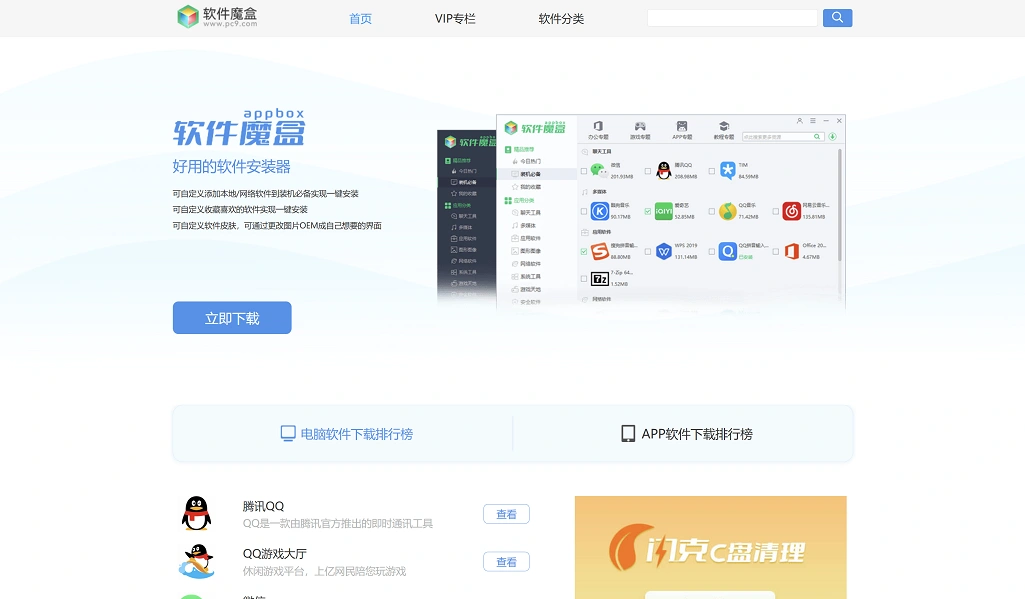Uncheck the 搜狗拼音 input method checkbox
The height and width of the screenshot is (599, 1025).
click(583, 251)
